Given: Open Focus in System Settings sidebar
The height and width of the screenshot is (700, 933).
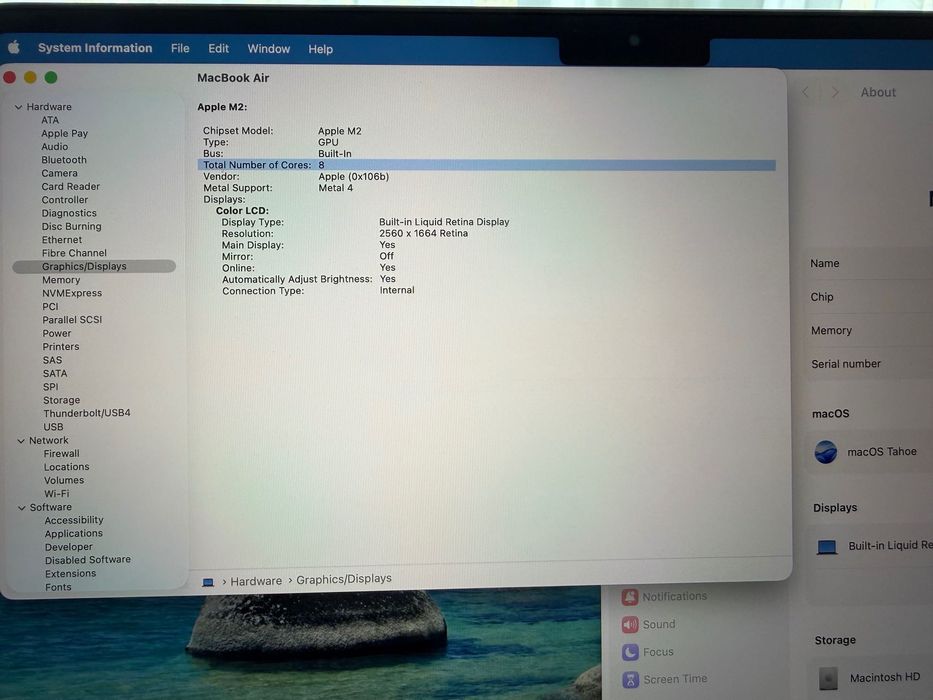Looking at the screenshot, I should tap(648, 652).
